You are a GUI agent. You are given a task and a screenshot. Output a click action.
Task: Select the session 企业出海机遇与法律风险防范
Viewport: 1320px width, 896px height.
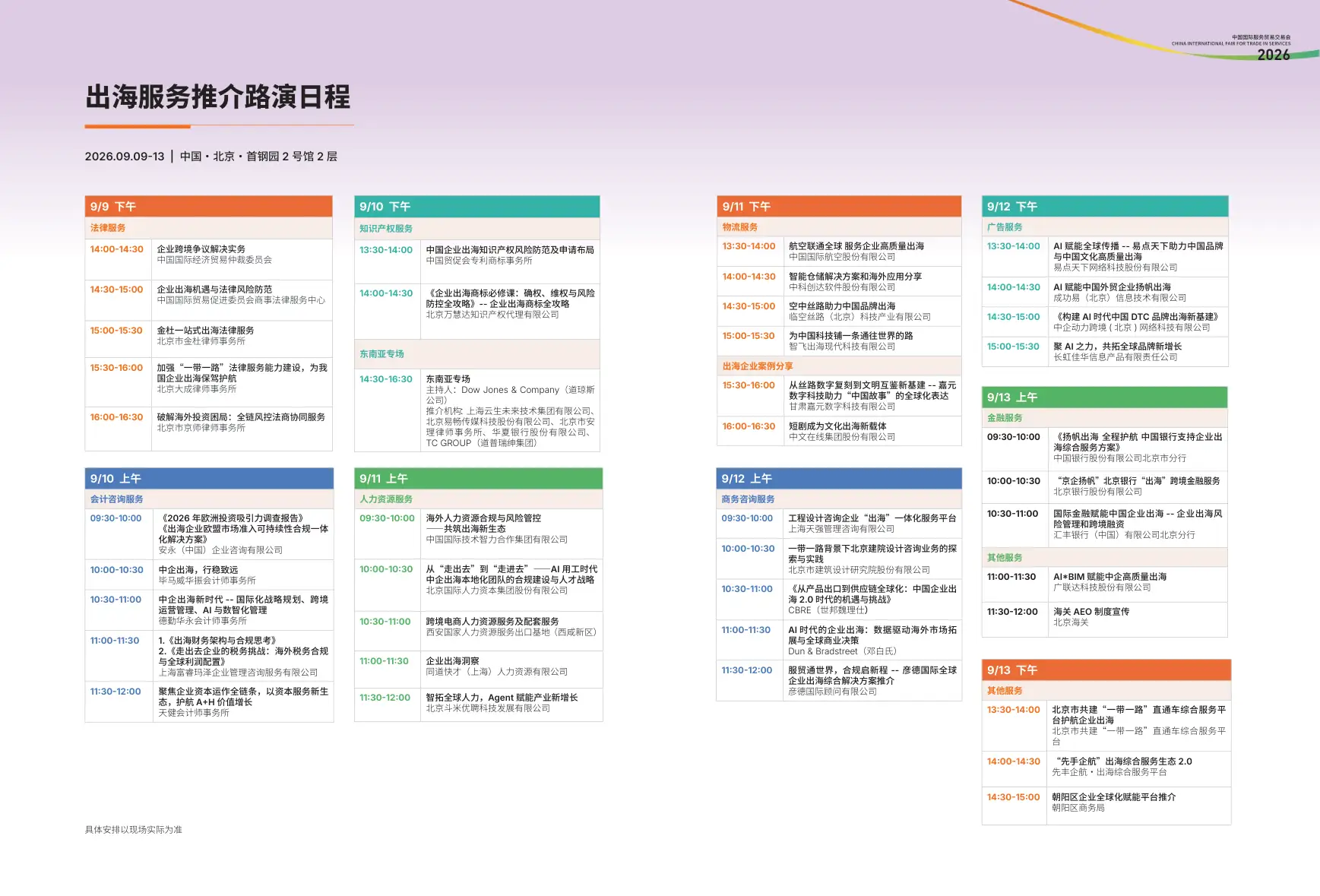point(214,290)
